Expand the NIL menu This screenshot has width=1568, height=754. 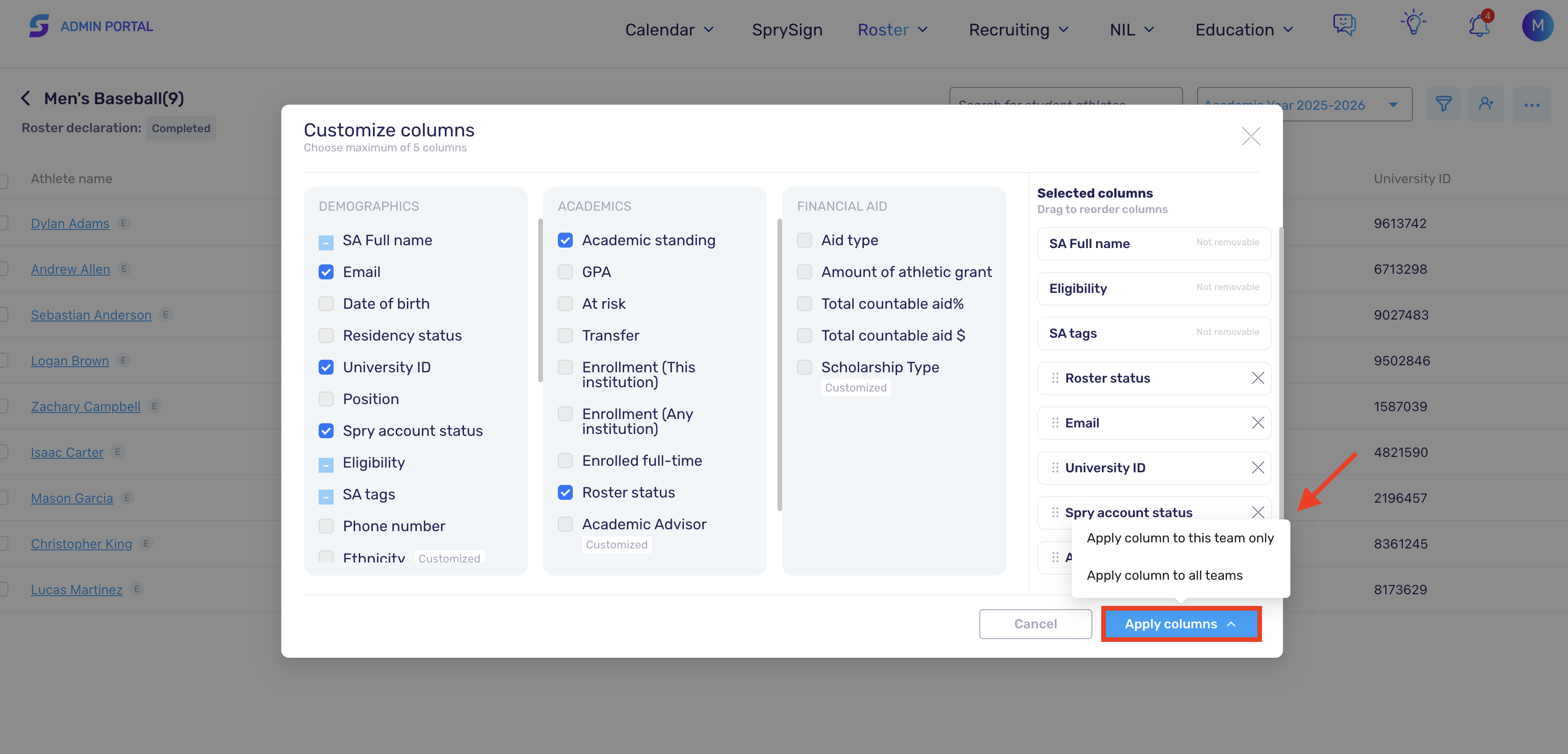click(1132, 30)
